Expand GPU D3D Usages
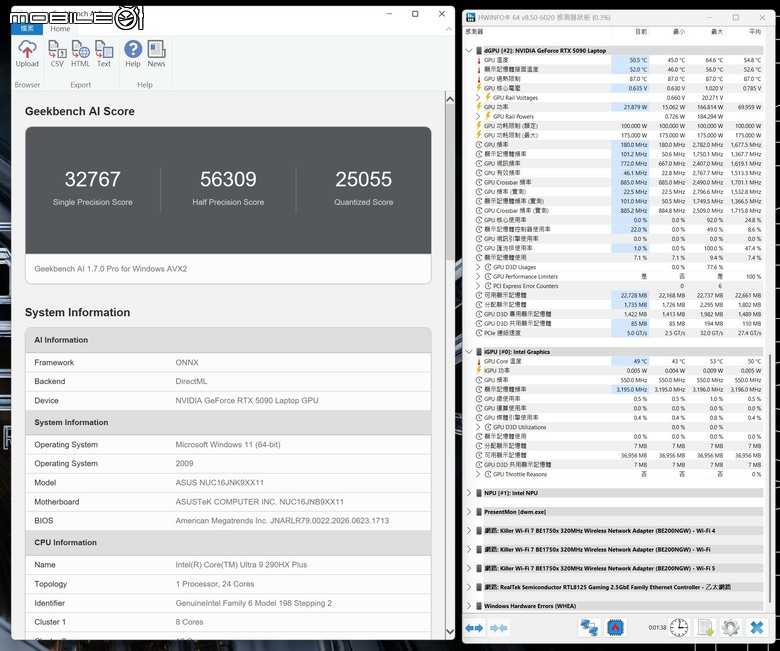 pos(478,267)
